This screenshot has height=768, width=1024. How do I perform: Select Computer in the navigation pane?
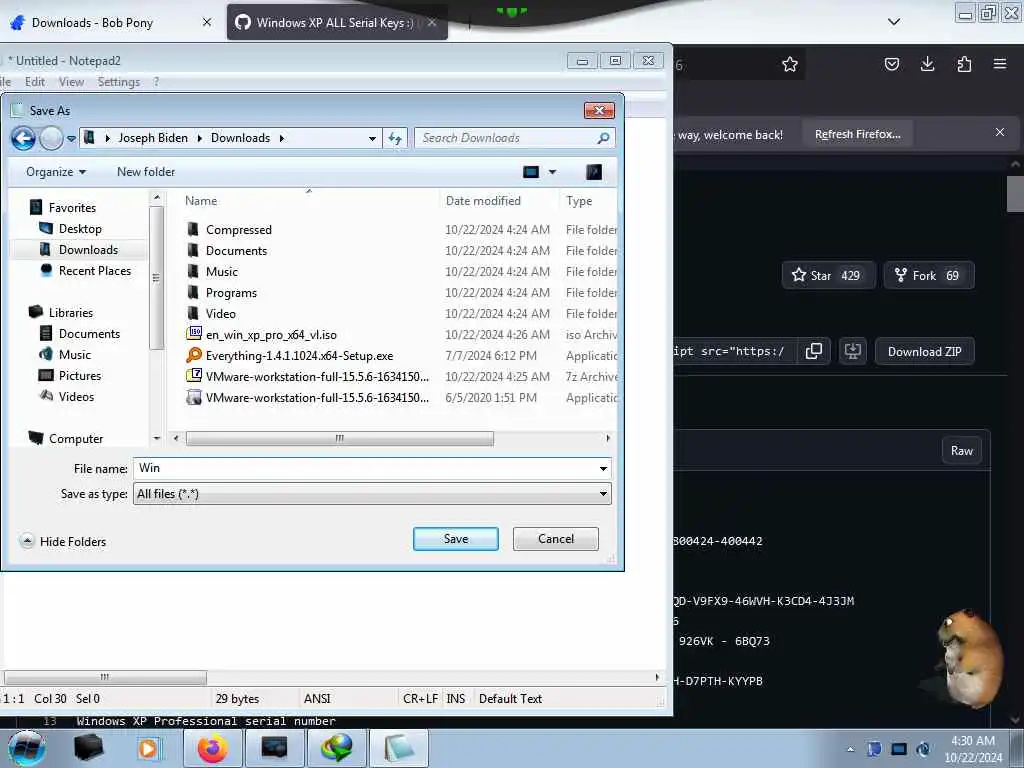tap(76, 438)
